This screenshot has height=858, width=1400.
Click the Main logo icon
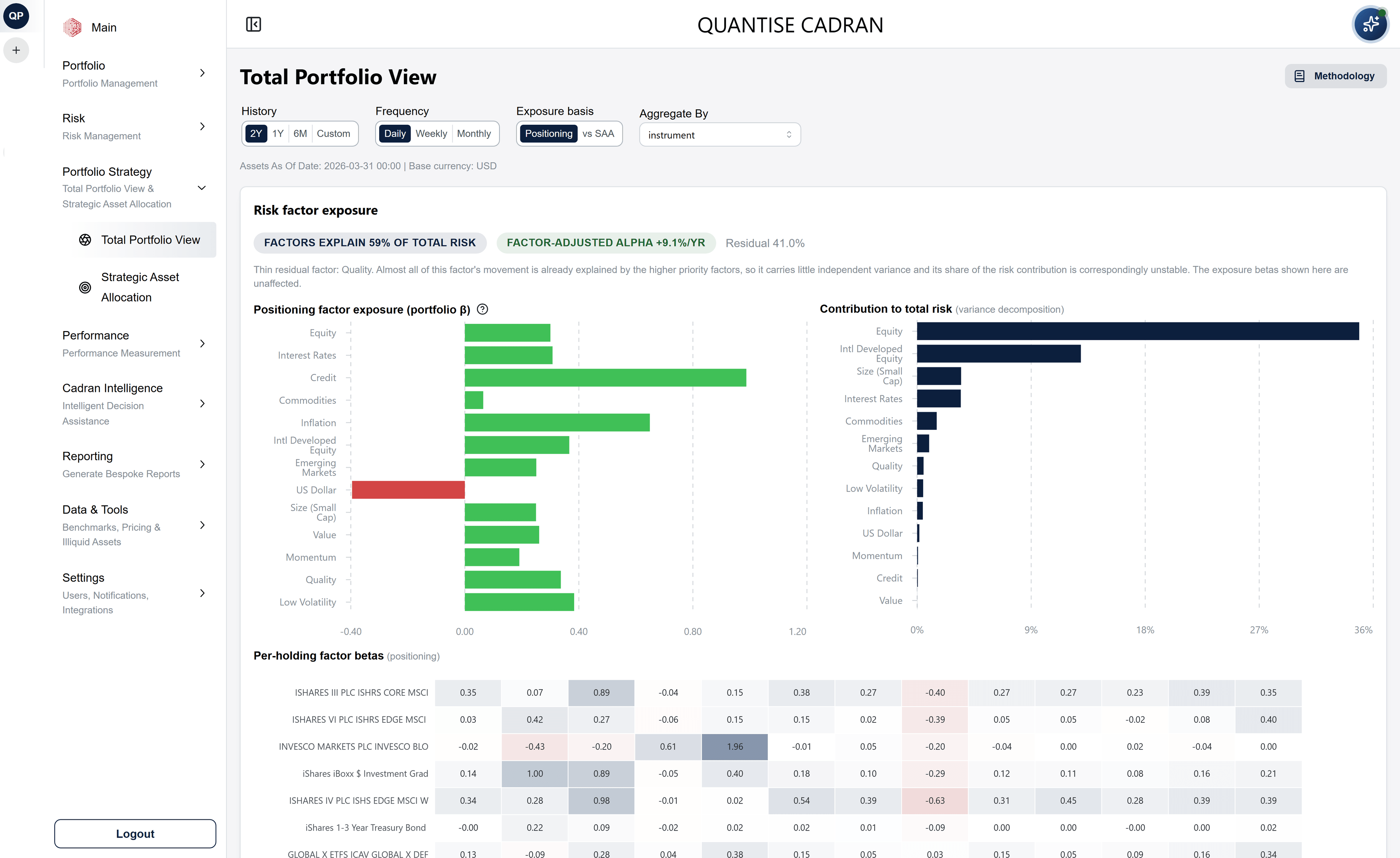(72, 27)
